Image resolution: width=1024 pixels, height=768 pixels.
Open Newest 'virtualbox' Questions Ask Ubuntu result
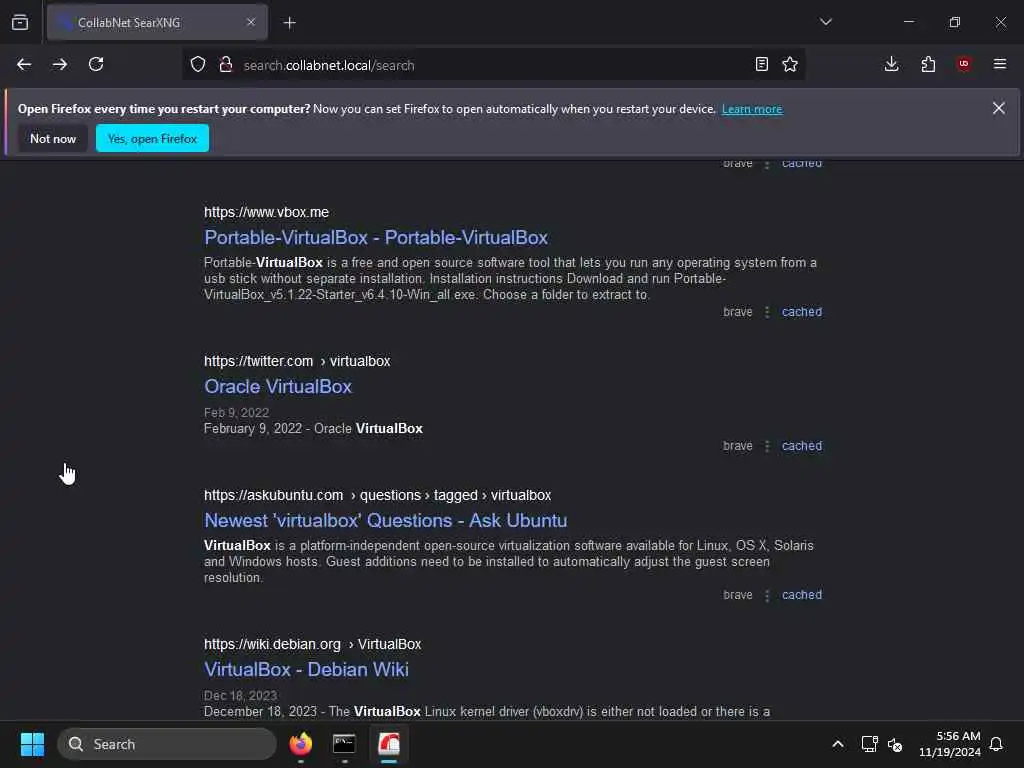point(385,520)
